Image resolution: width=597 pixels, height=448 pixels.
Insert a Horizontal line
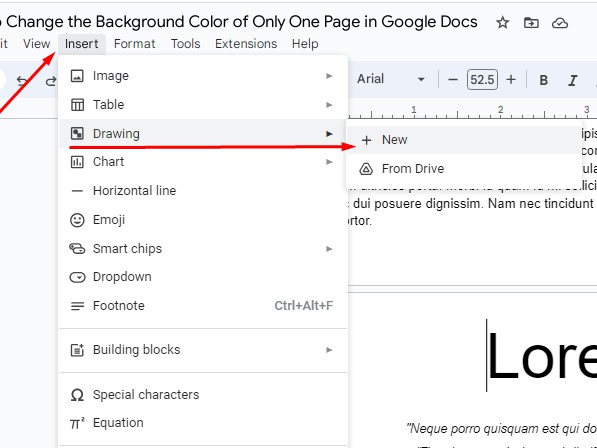click(203, 190)
